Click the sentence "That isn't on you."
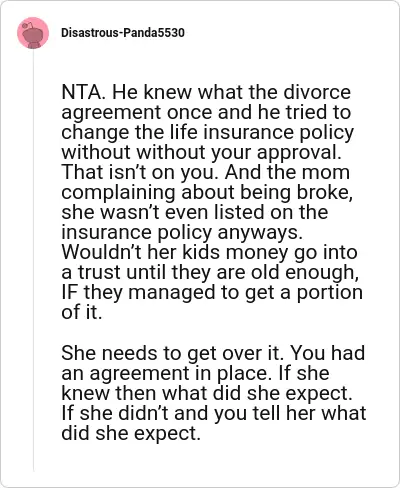This screenshot has width=400, height=488. (x=140, y=172)
